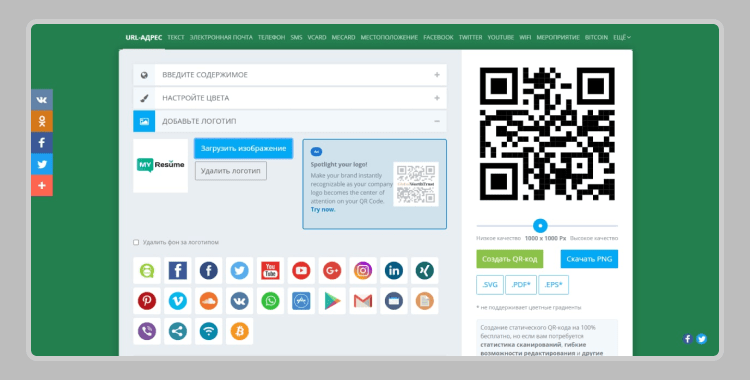Open the 'Ещё' dropdown in top navigation

pyautogui.click(x=622, y=37)
